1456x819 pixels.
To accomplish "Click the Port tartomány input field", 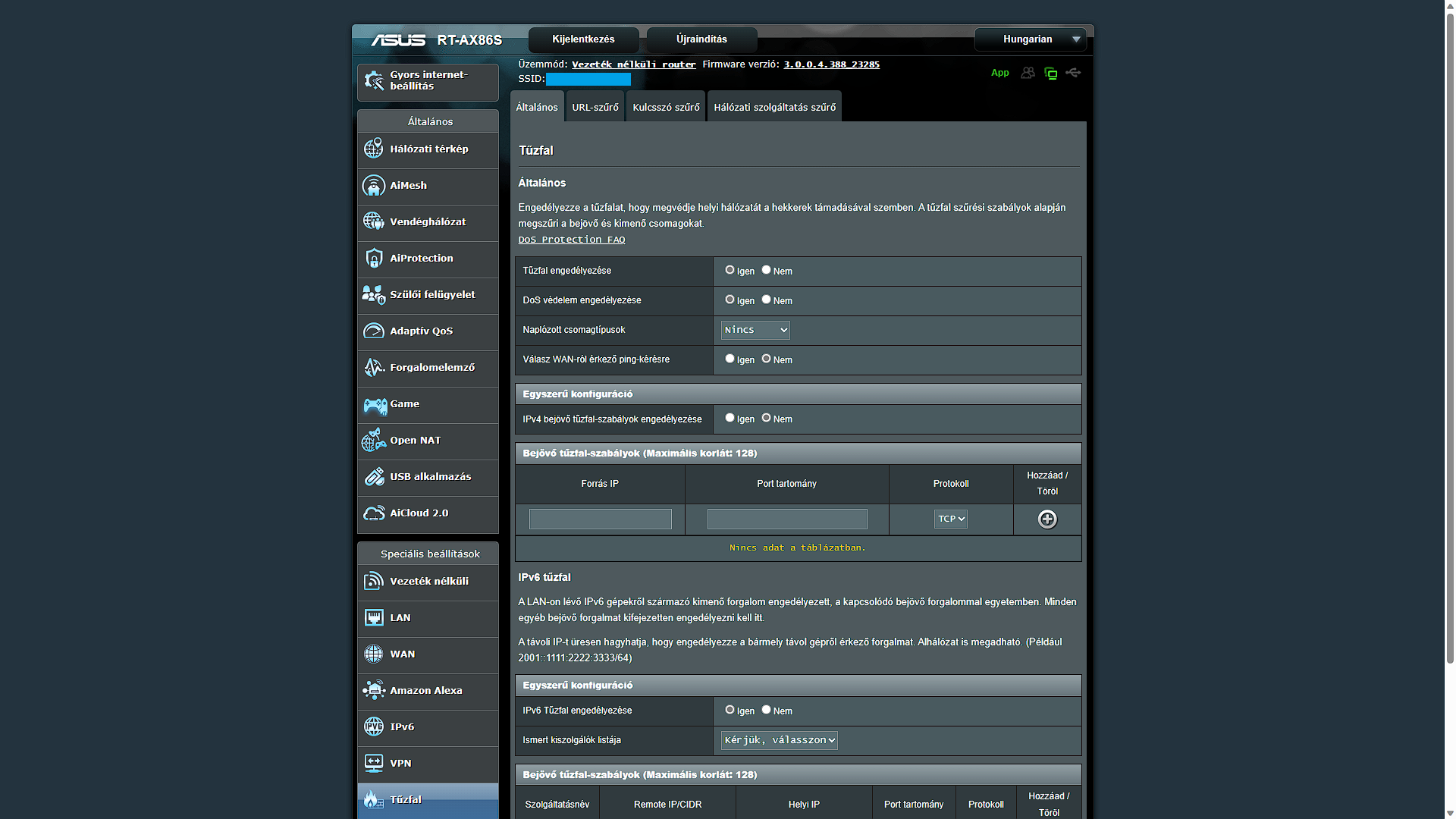I will point(786,519).
